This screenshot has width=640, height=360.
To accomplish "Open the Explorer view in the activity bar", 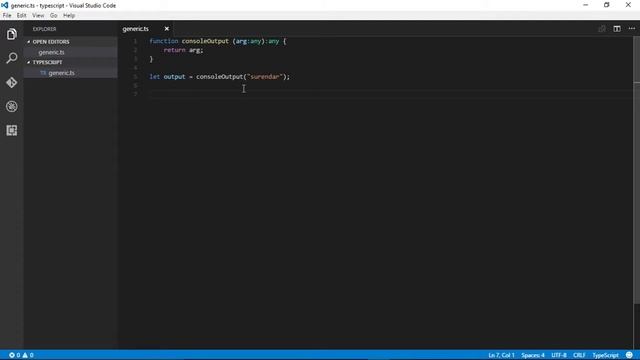I will click(x=11, y=34).
